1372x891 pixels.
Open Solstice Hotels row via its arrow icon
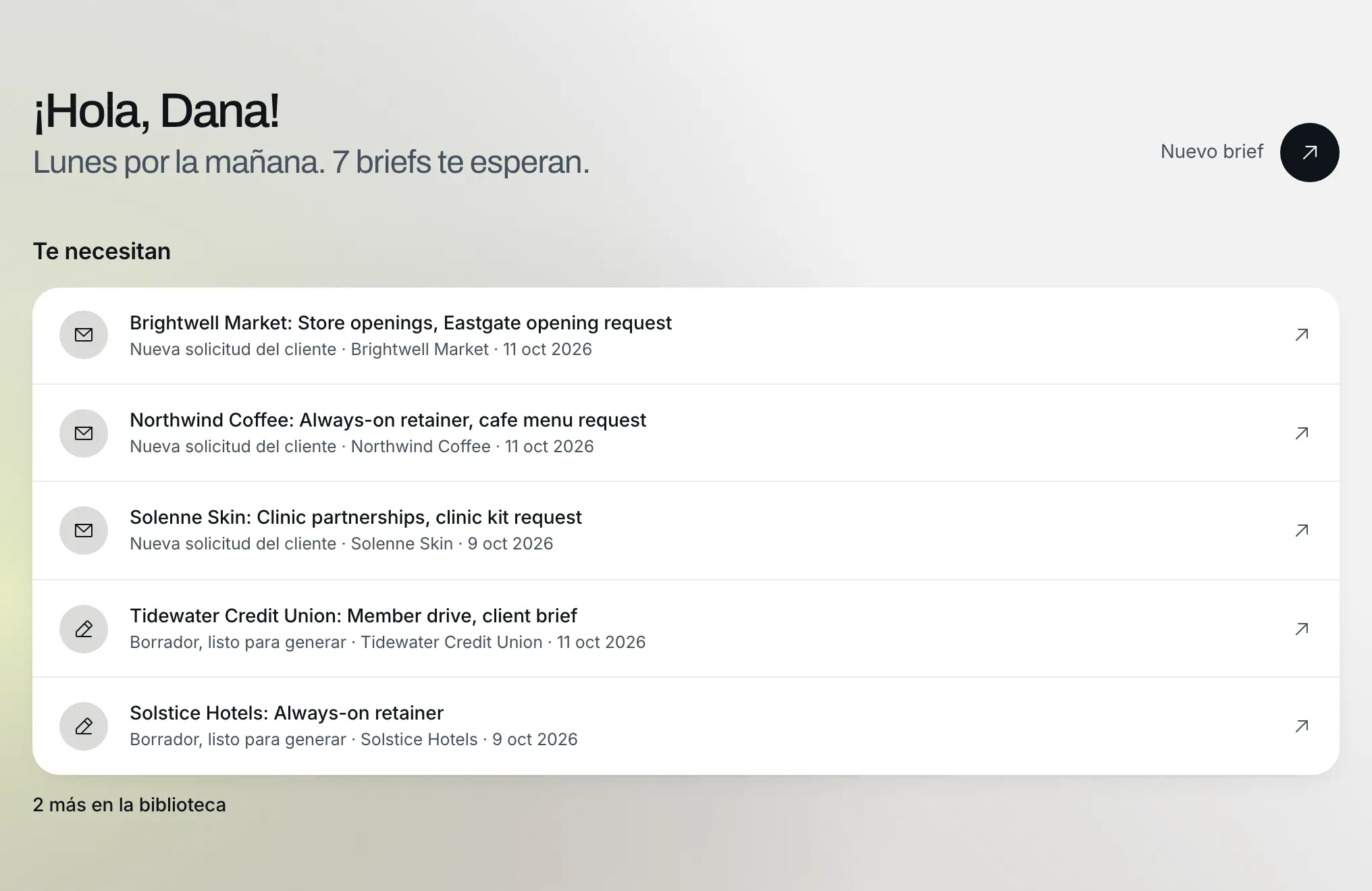(1302, 726)
